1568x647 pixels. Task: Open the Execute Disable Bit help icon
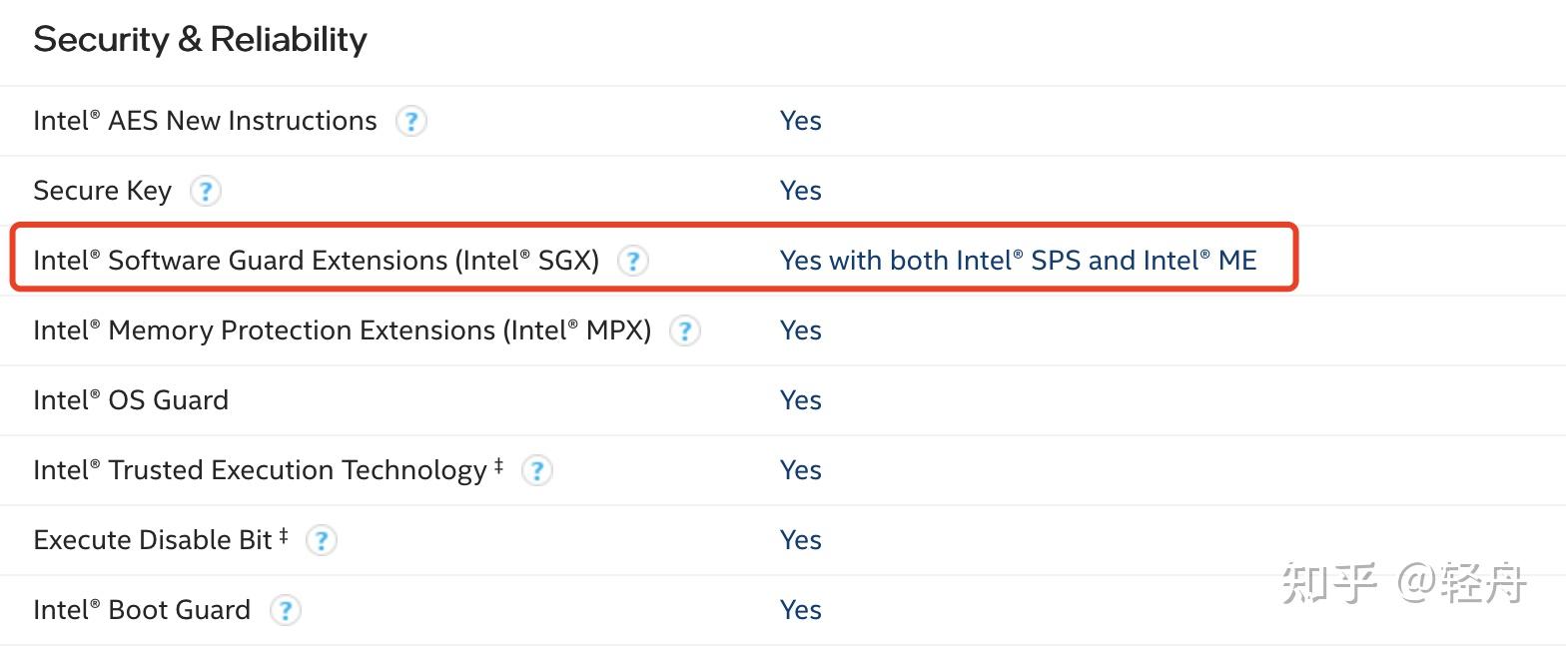(x=322, y=540)
